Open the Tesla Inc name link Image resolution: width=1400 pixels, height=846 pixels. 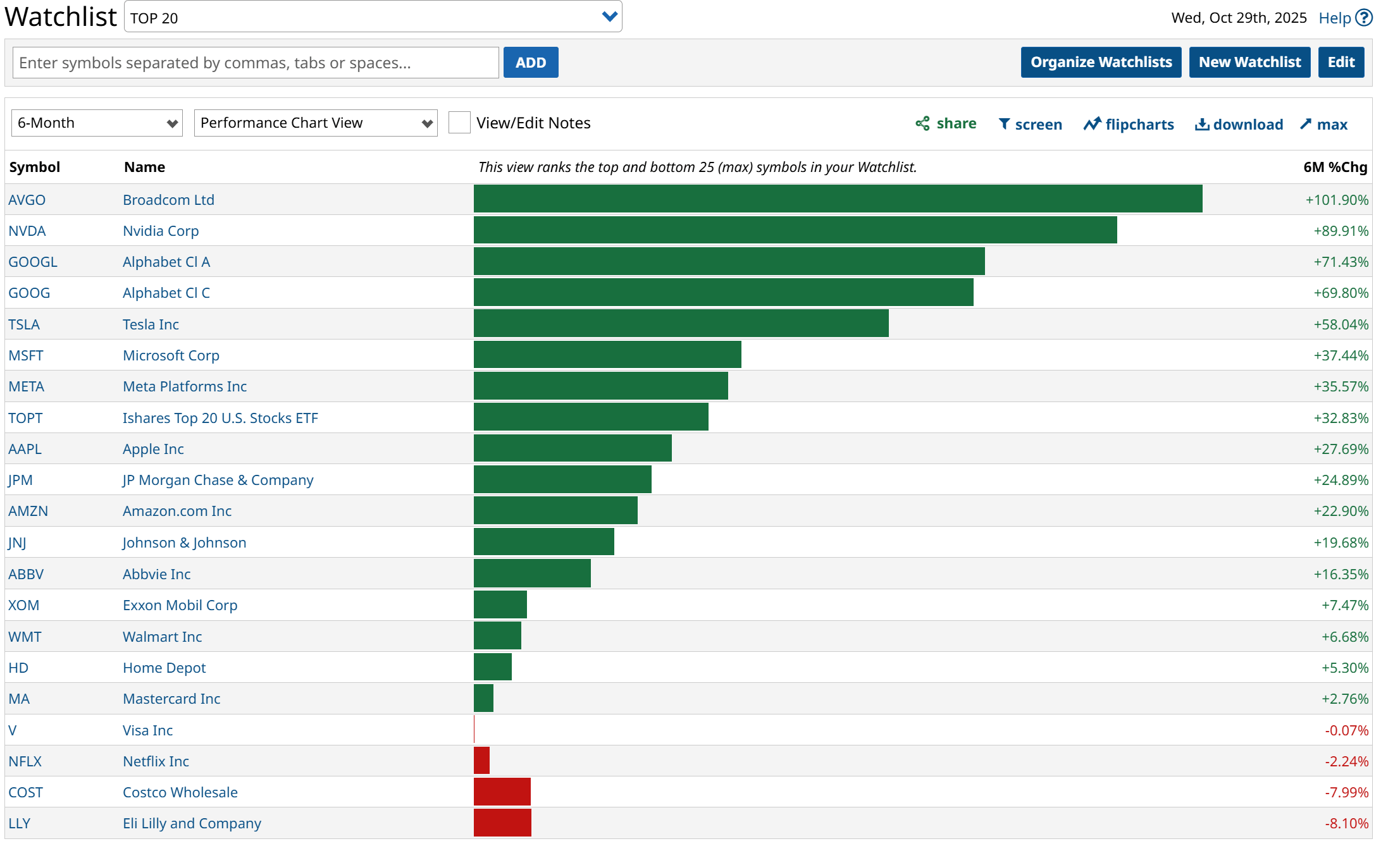(151, 324)
